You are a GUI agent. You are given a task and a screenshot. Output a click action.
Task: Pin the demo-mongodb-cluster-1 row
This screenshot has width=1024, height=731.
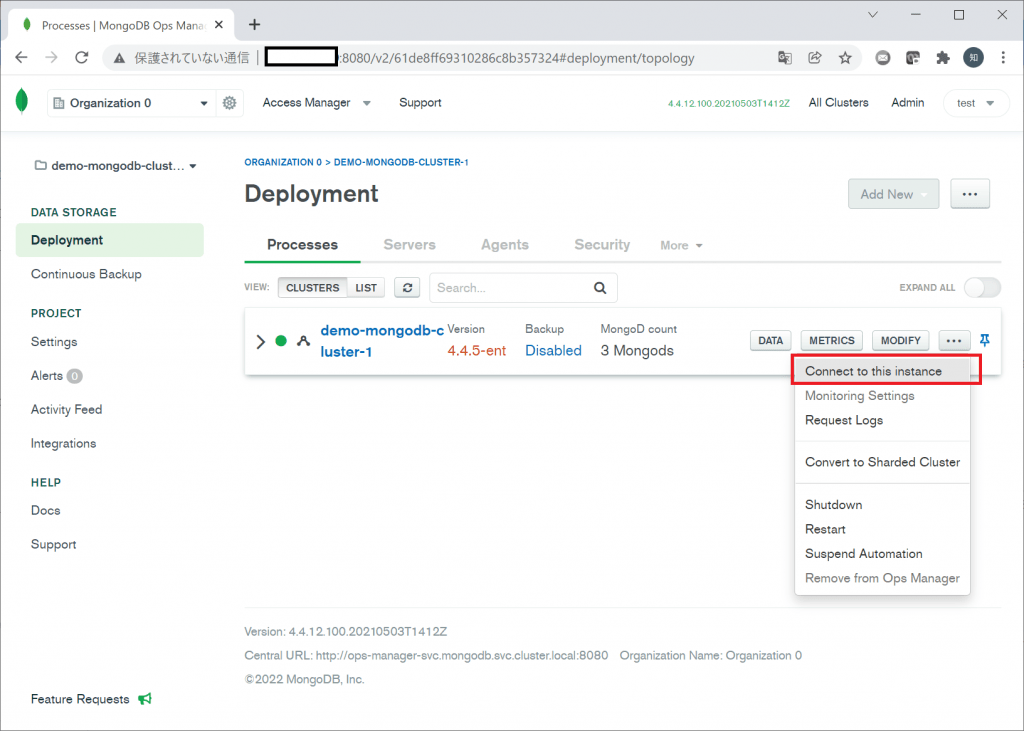[x=984, y=340]
